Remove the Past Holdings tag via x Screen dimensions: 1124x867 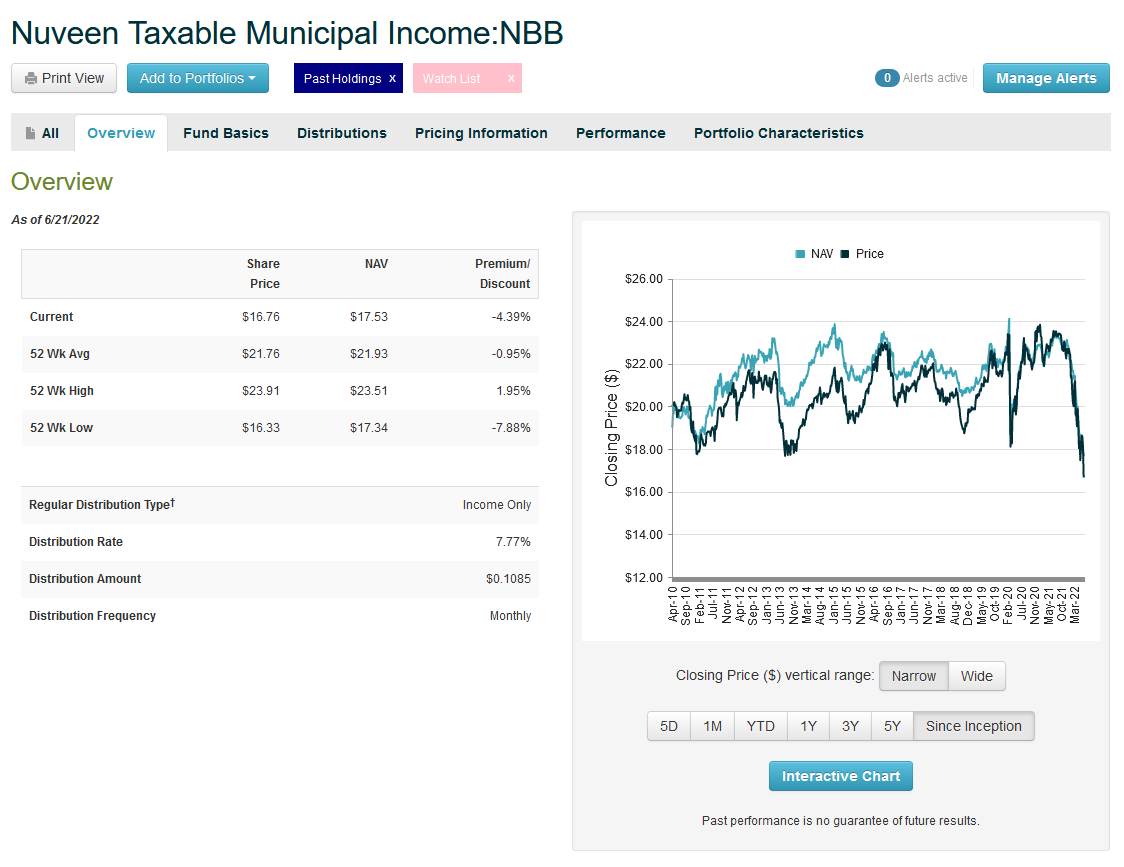click(392, 78)
